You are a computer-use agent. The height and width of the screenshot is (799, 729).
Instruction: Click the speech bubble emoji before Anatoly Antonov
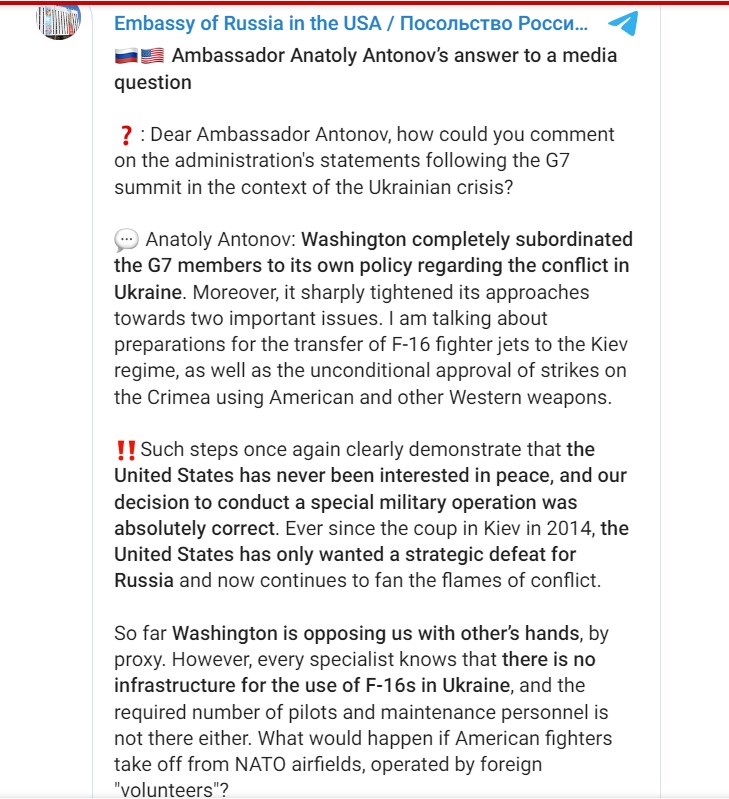point(126,240)
